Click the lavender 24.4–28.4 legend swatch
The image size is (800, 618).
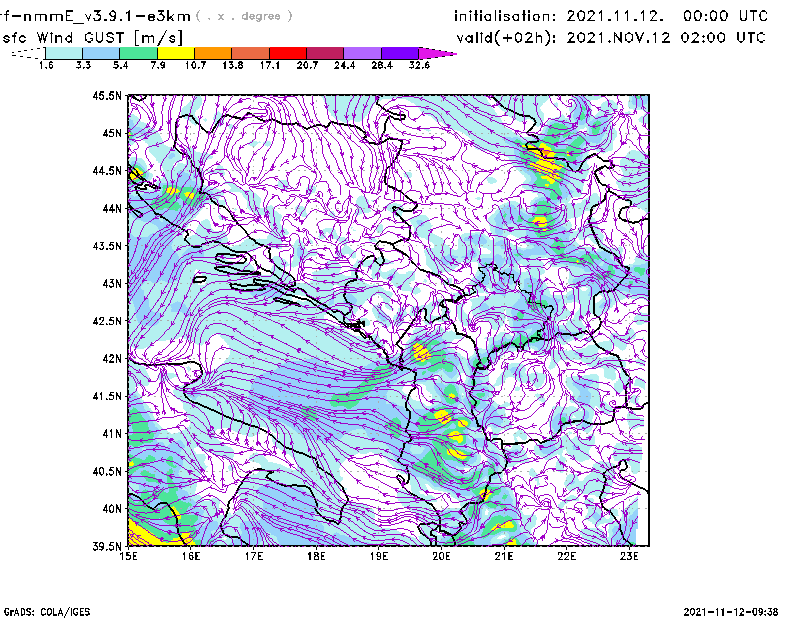pyautogui.click(x=363, y=53)
